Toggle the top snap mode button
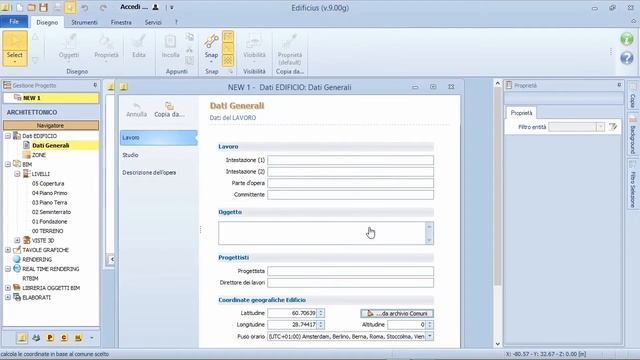 pos(228,37)
